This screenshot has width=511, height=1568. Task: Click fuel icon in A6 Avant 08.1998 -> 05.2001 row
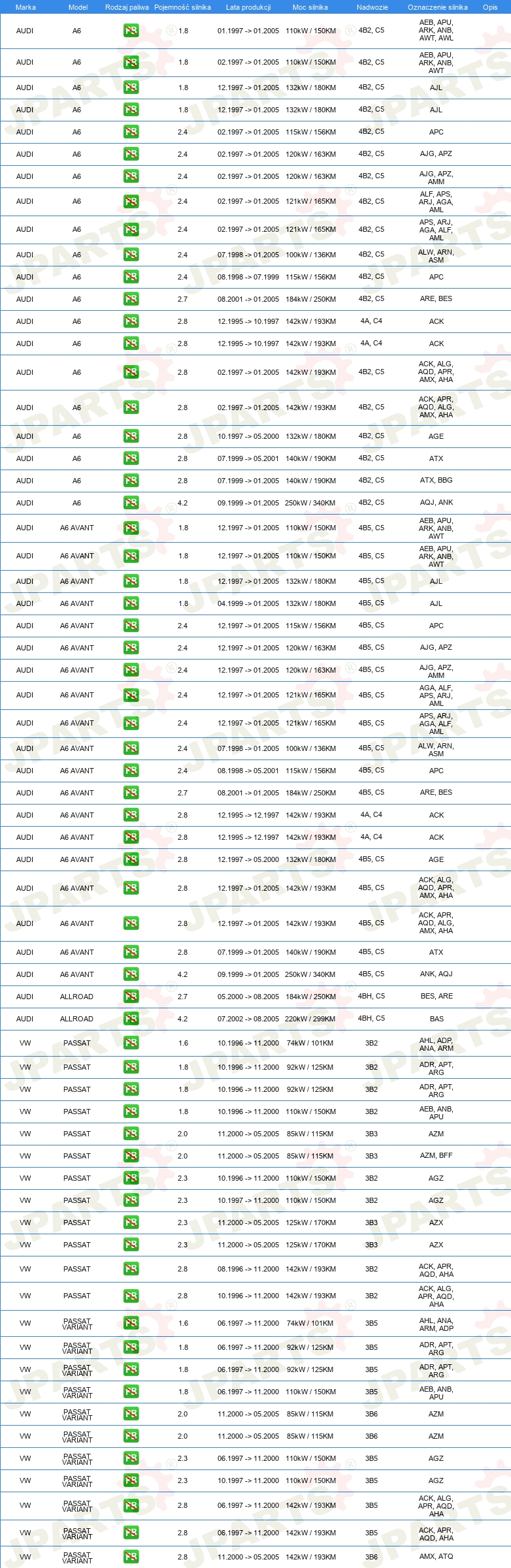click(131, 771)
